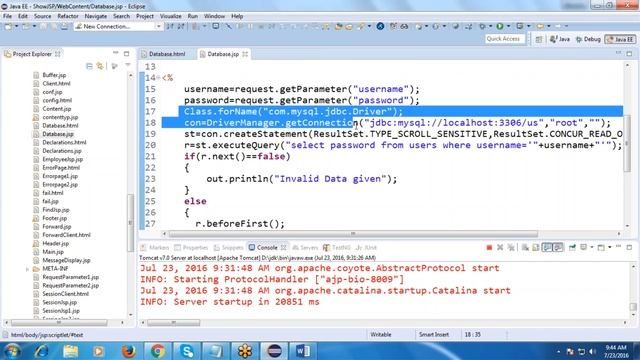Click the editor horizontal scrollbar

pyautogui.click(x=353, y=234)
